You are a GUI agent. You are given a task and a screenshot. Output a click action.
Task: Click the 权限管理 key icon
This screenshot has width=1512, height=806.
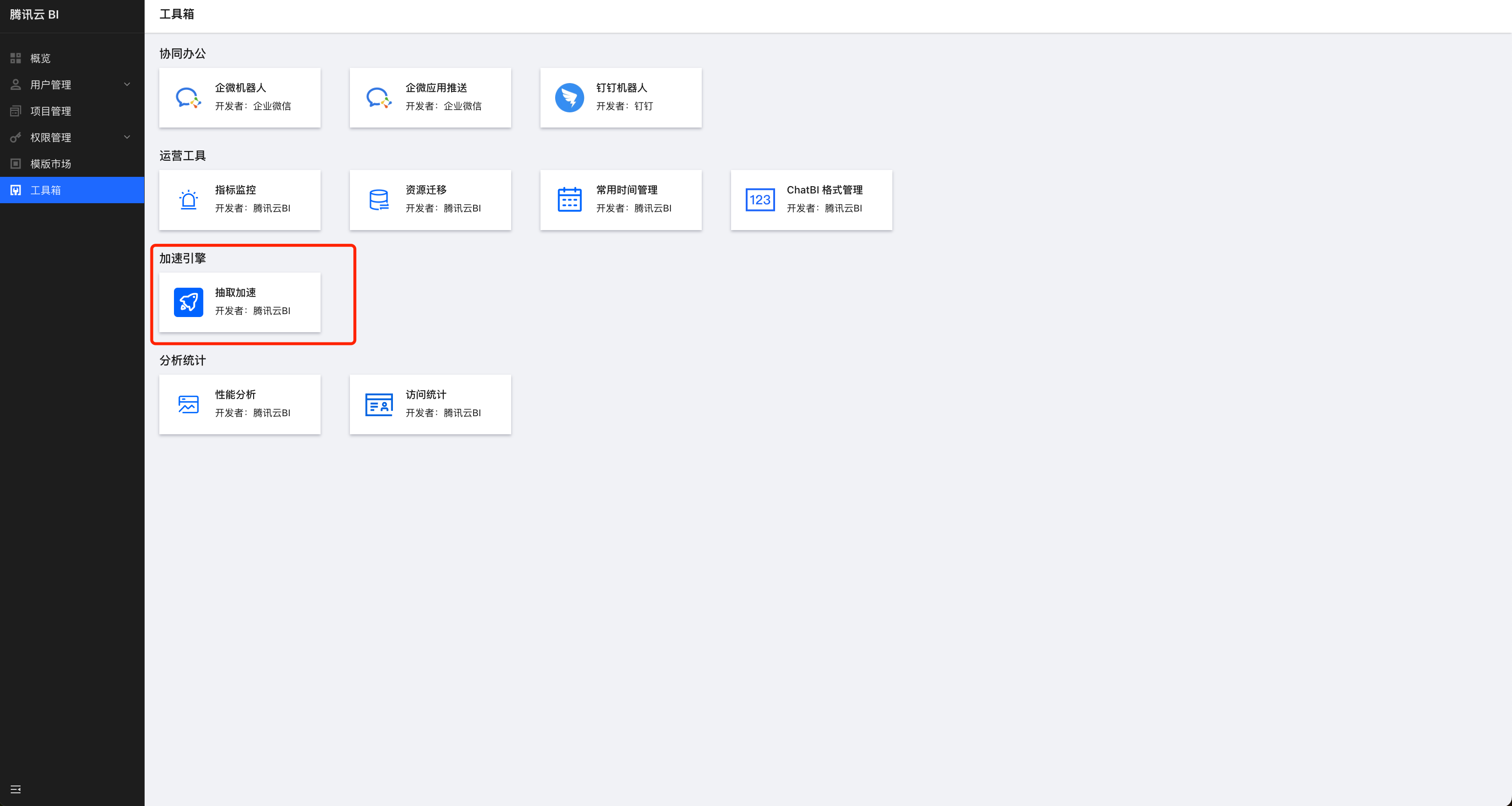click(16, 137)
